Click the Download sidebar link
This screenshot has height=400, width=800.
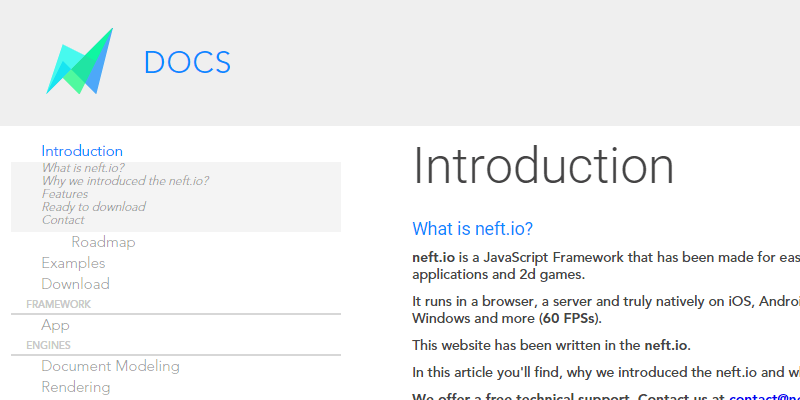[75, 284]
